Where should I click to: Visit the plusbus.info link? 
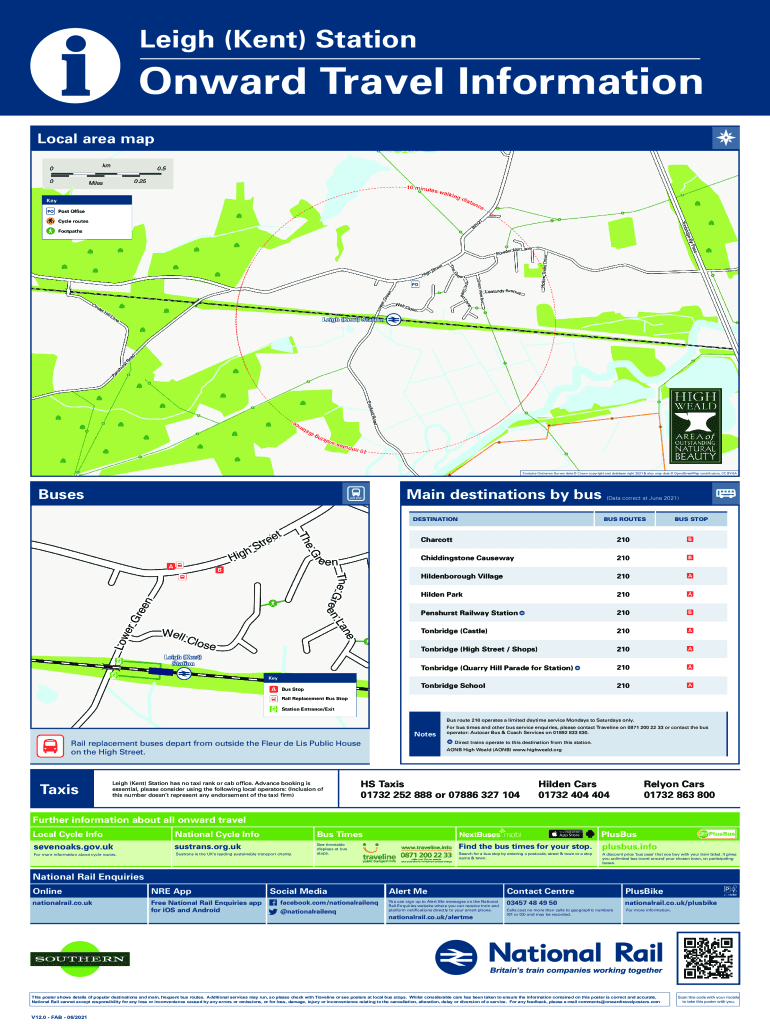[x=629, y=846]
